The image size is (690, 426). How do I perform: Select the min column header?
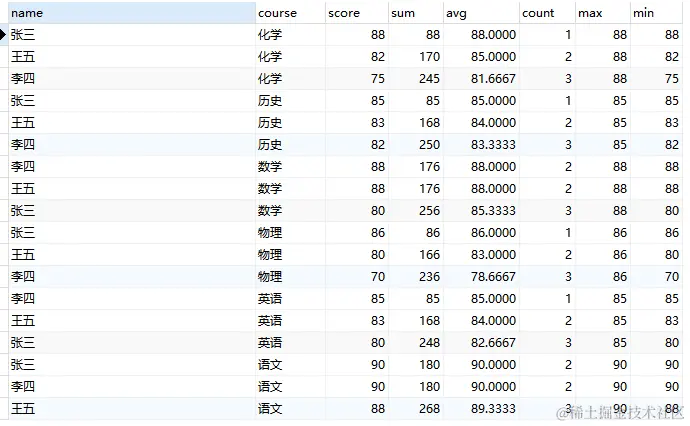pyautogui.click(x=656, y=13)
